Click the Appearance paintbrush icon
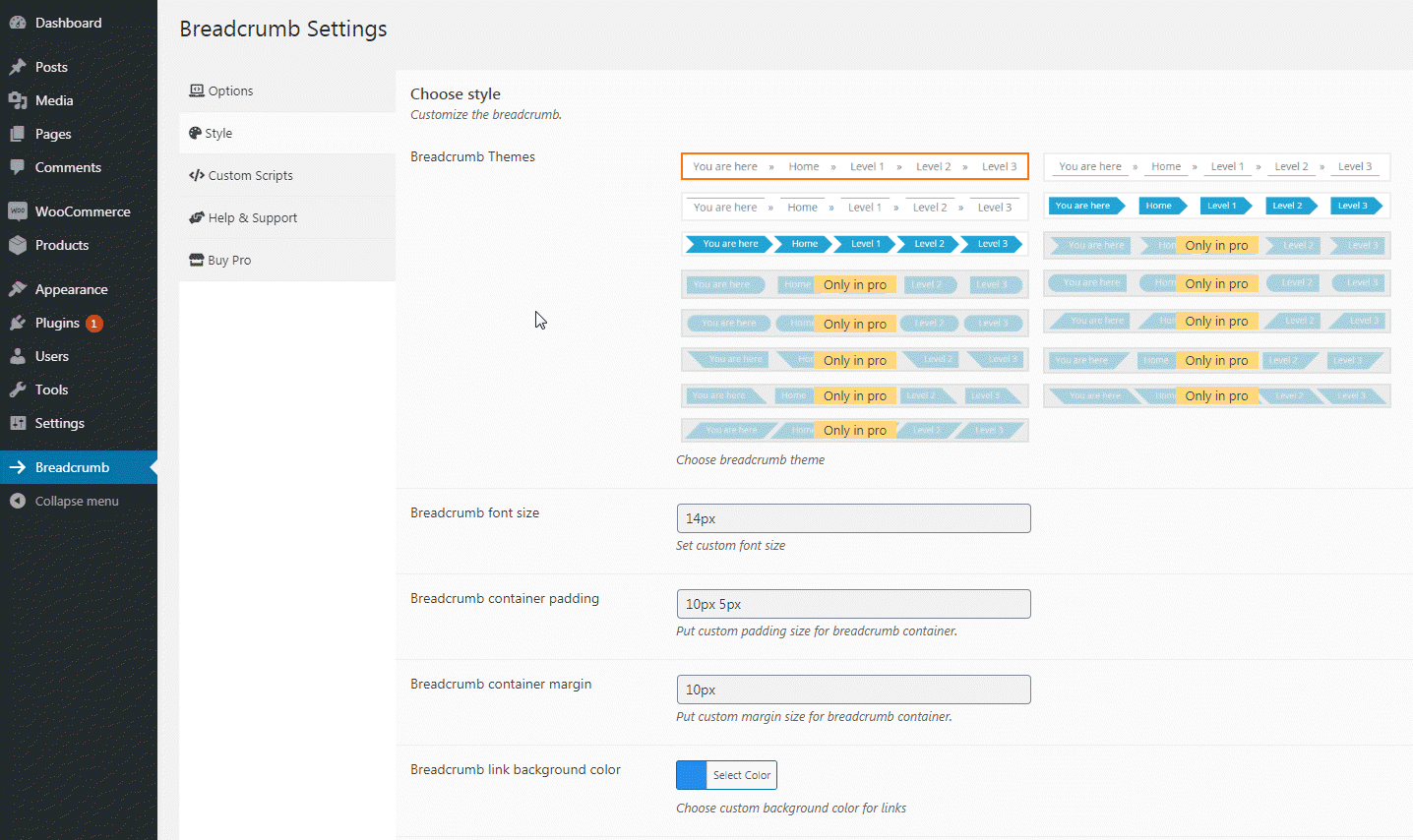 (x=18, y=289)
